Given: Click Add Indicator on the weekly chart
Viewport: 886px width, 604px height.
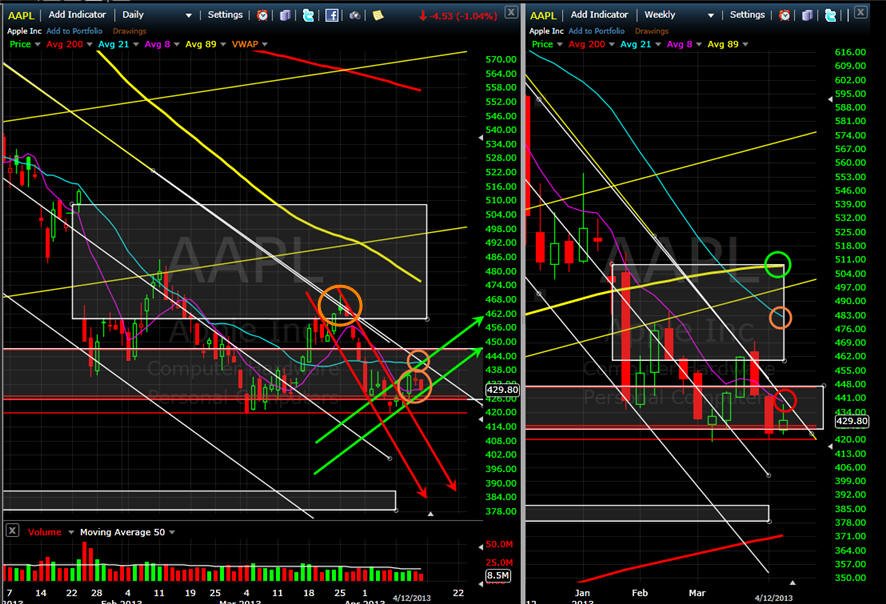Looking at the screenshot, I should (599, 15).
